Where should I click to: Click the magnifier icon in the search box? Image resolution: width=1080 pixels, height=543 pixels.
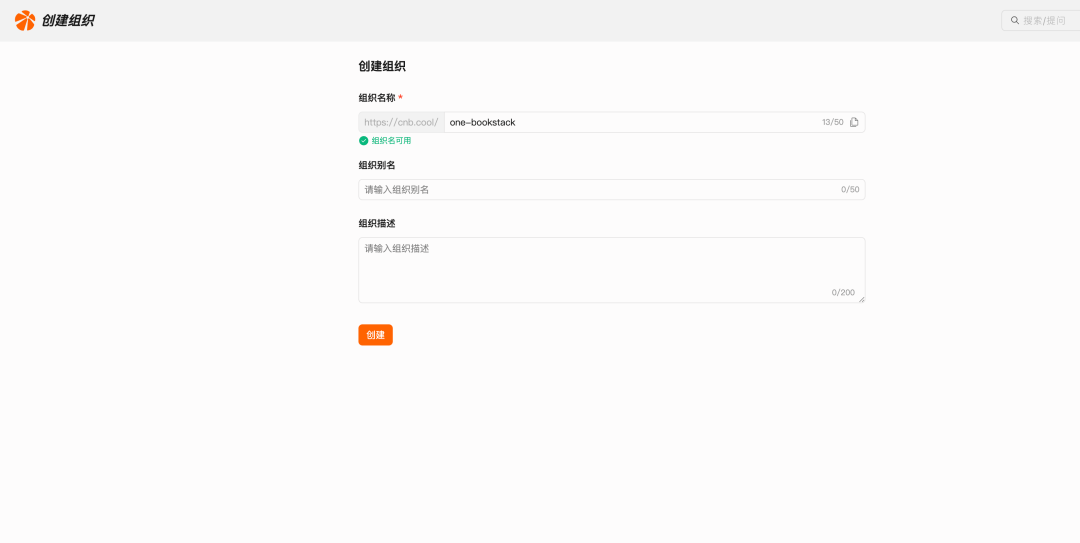pos(1015,21)
